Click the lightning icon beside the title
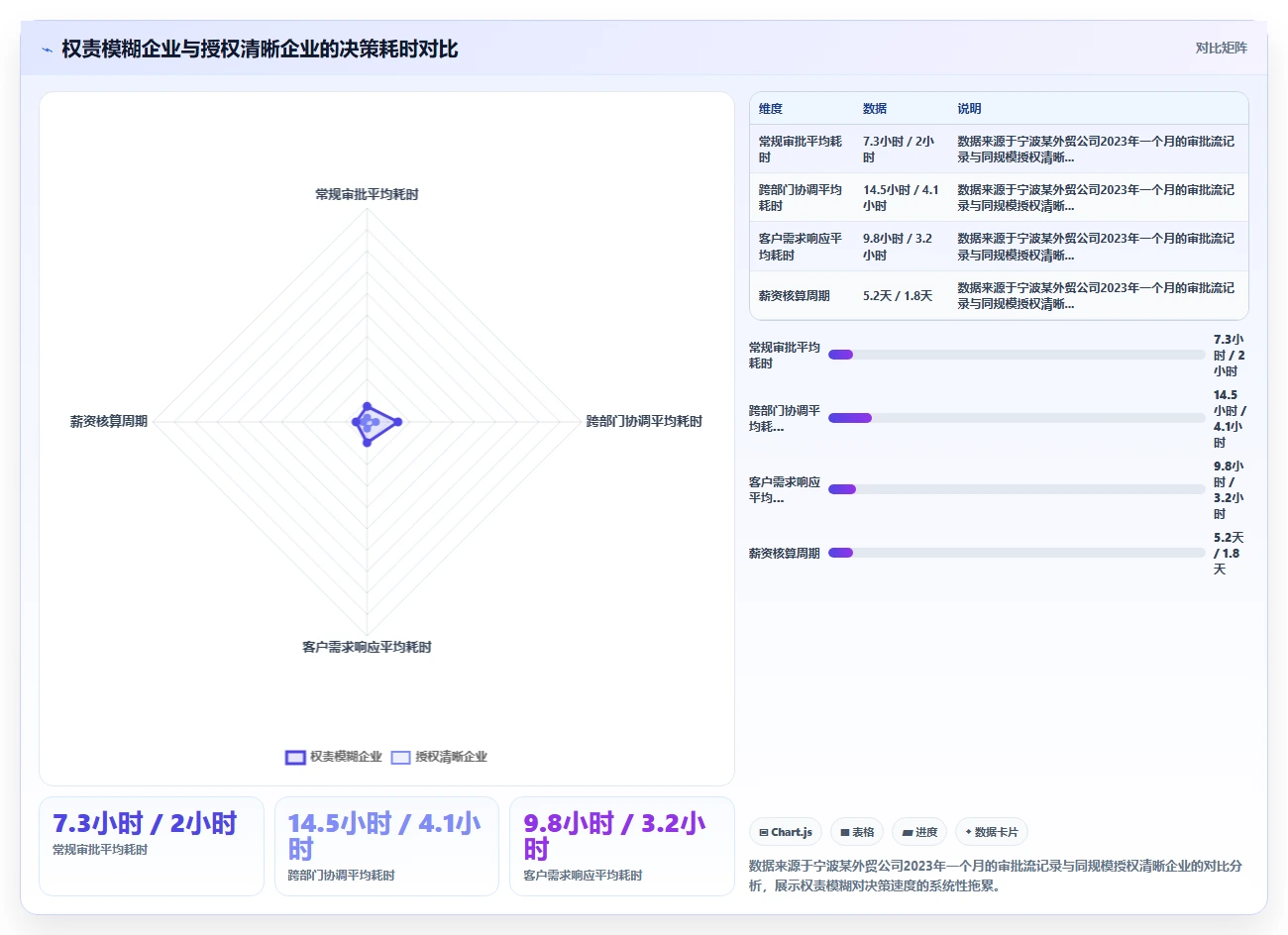The image size is (1288, 935). (47, 50)
